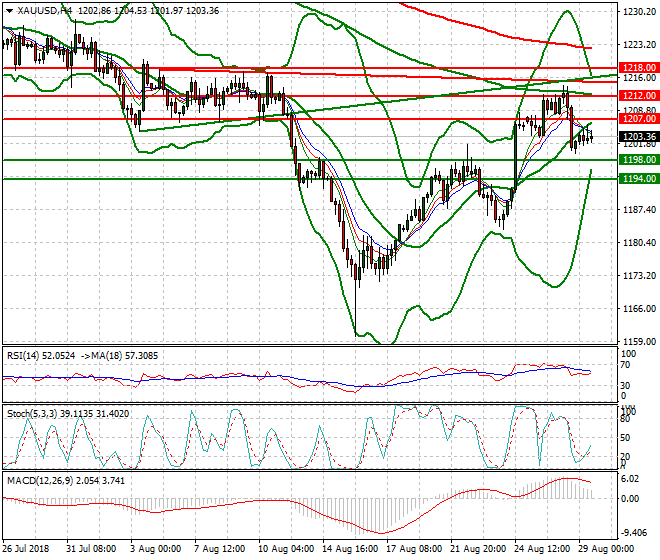The height and width of the screenshot is (560, 660).
Task: Click the 1180.40 price axis value
Action: [x=639, y=243]
